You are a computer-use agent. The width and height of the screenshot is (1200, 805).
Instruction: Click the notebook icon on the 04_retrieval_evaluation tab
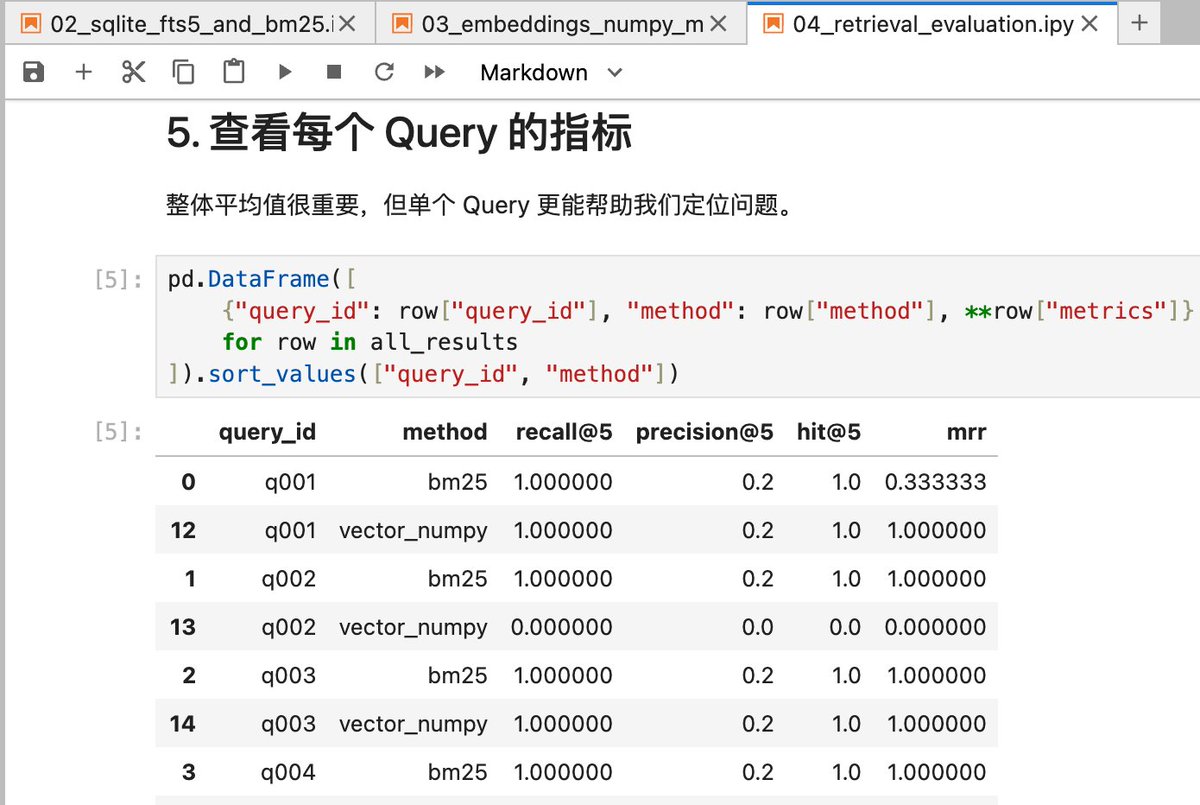click(x=772, y=24)
